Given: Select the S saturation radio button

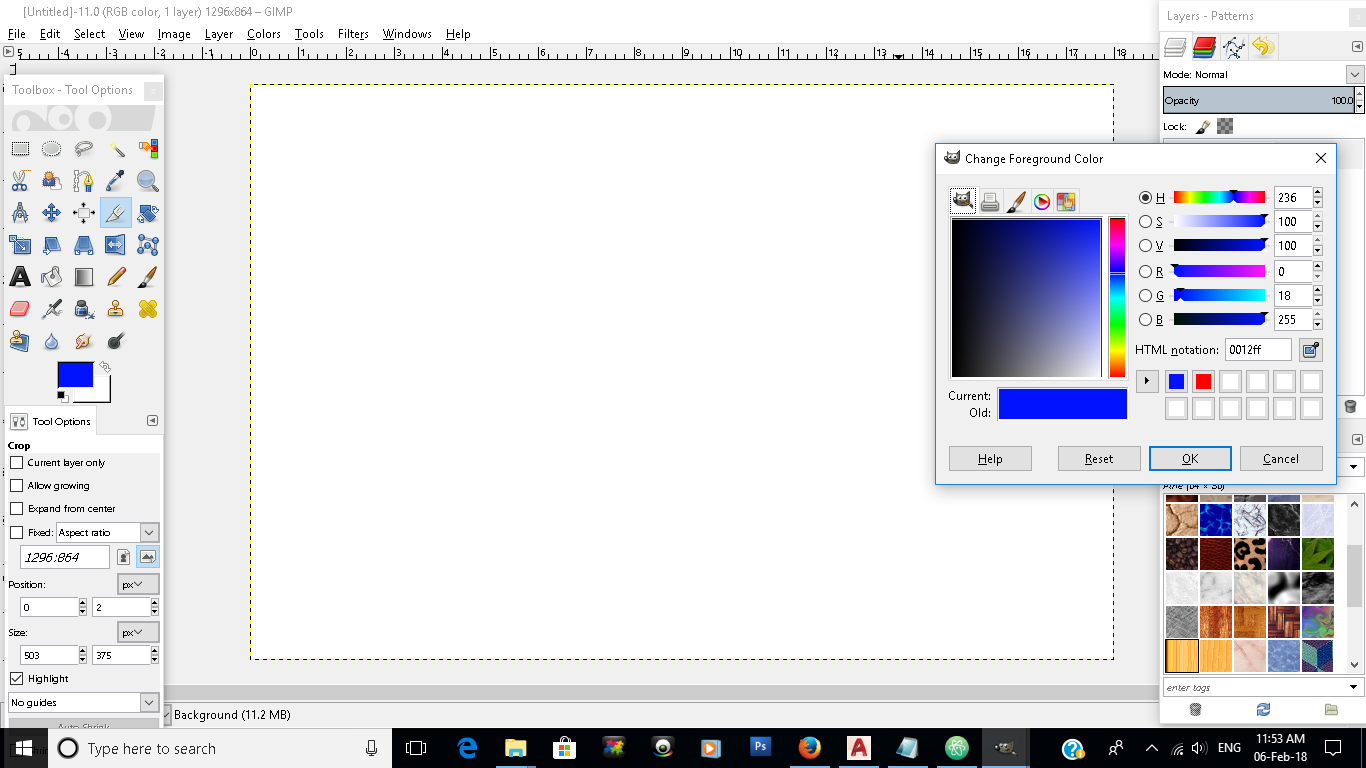Looking at the screenshot, I should point(1146,222).
